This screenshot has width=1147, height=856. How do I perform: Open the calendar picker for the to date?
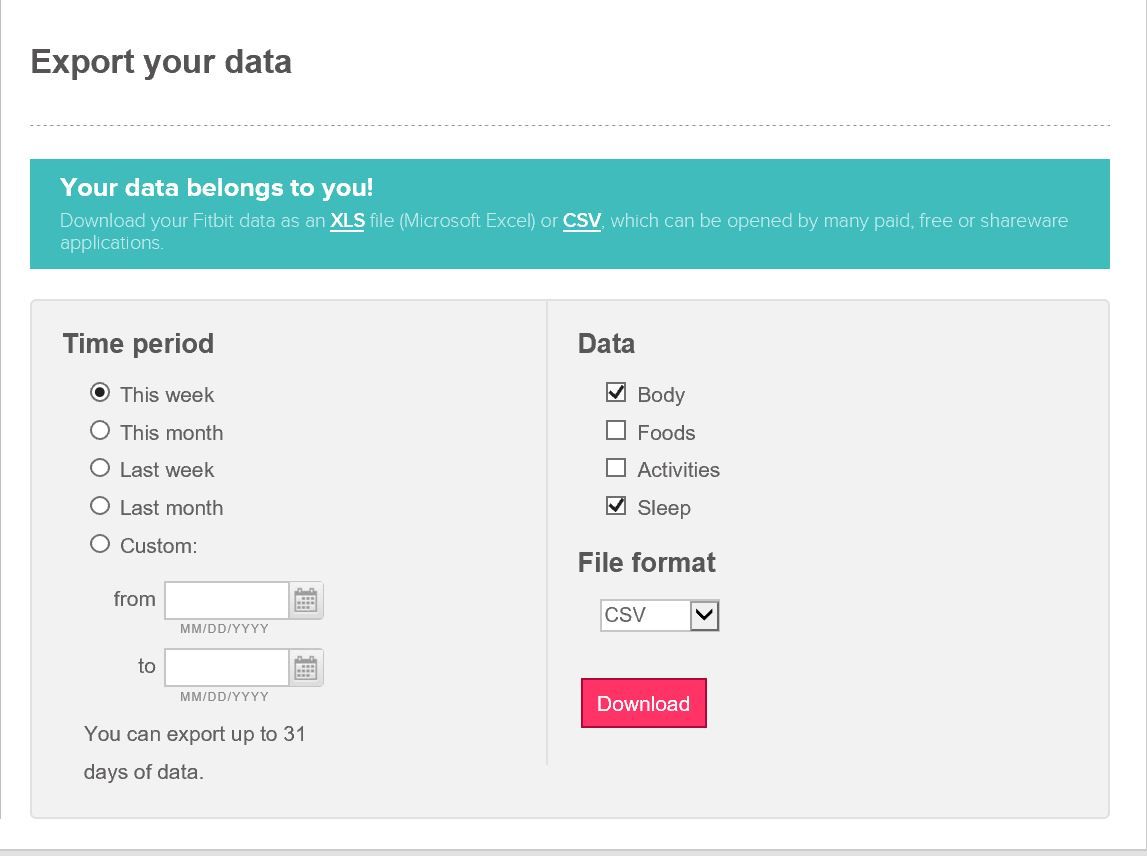click(x=305, y=668)
